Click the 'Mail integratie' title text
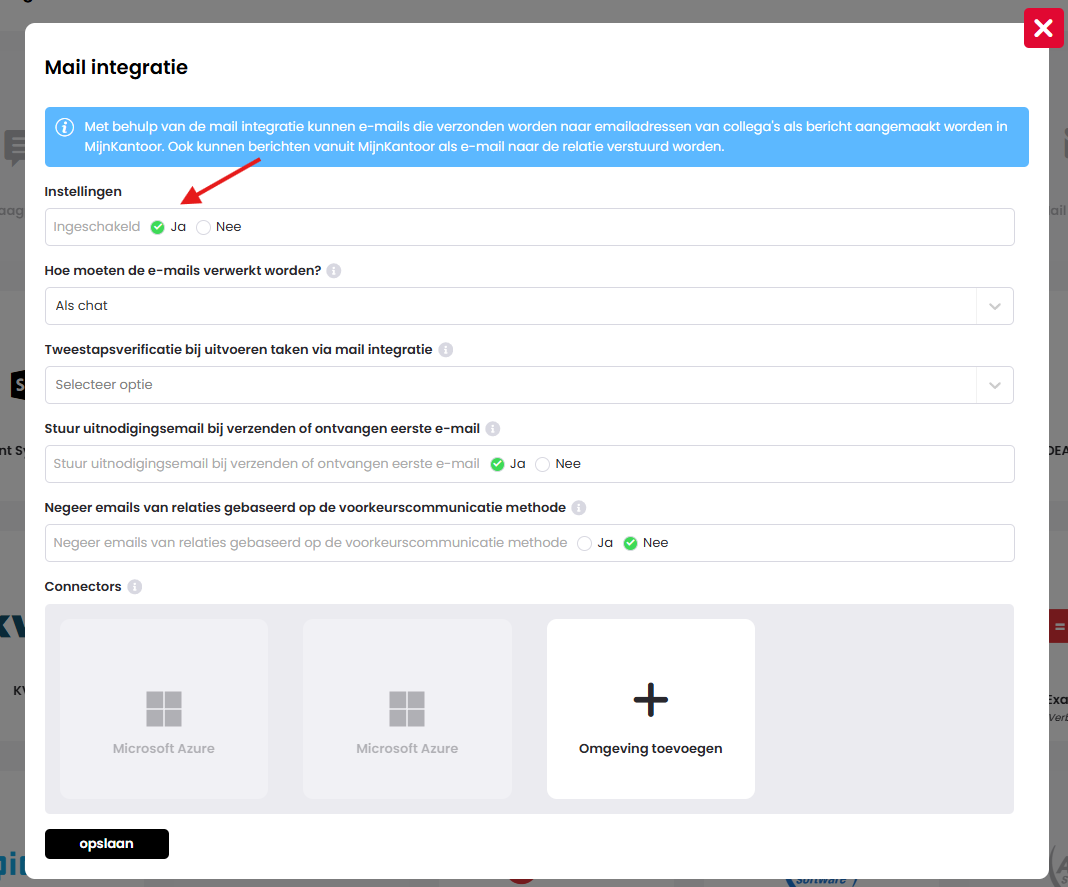Image resolution: width=1068 pixels, height=887 pixels. pyautogui.click(x=116, y=67)
